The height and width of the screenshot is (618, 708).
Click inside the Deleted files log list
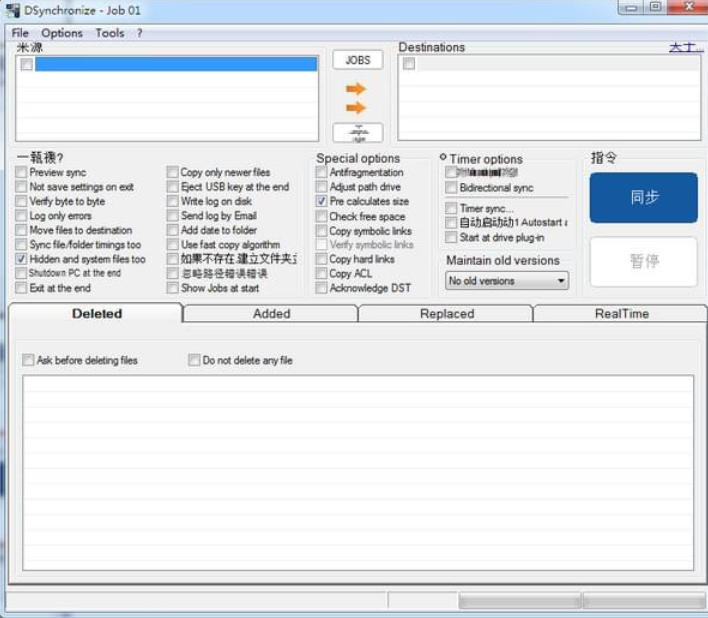[x=358, y=473]
